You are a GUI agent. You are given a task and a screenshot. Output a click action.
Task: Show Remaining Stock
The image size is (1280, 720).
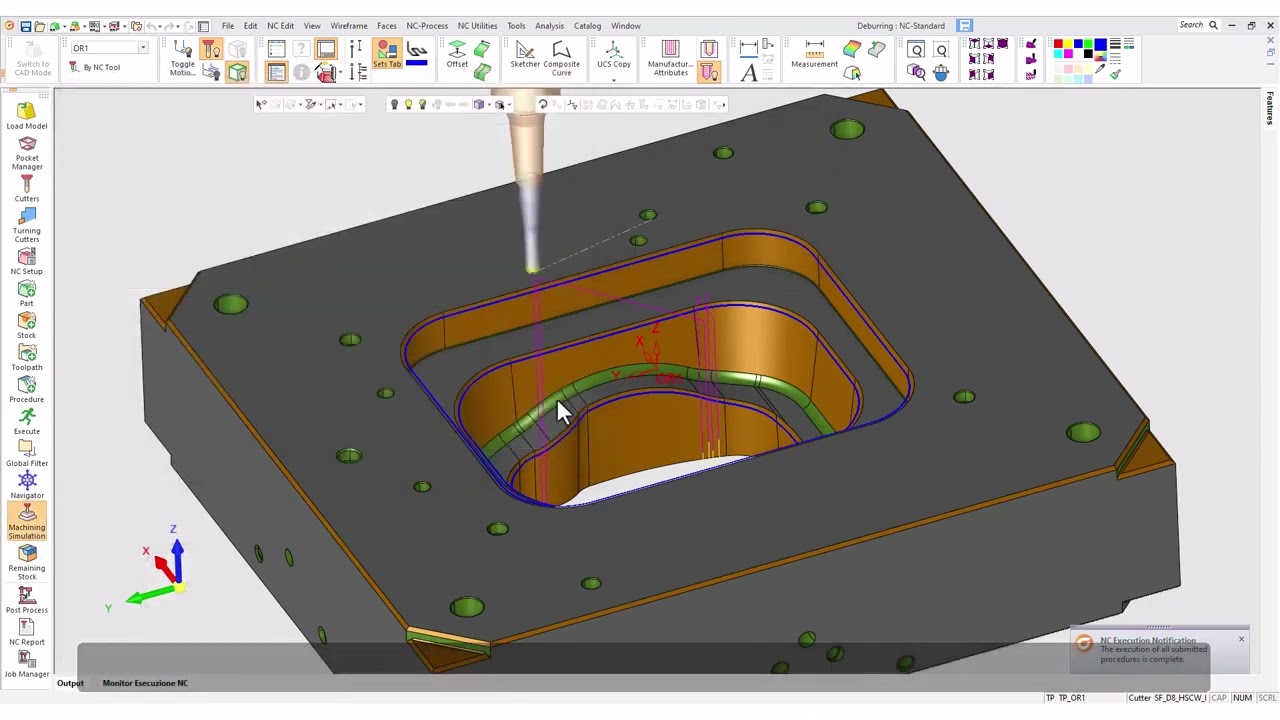[x=27, y=563]
